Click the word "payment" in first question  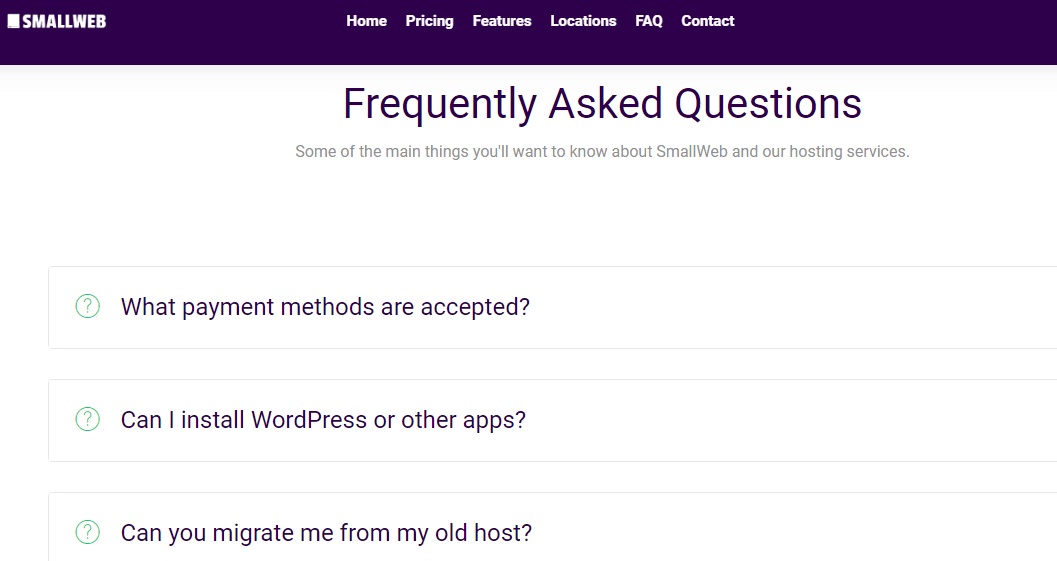pyautogui.click(x=228, y=307)
